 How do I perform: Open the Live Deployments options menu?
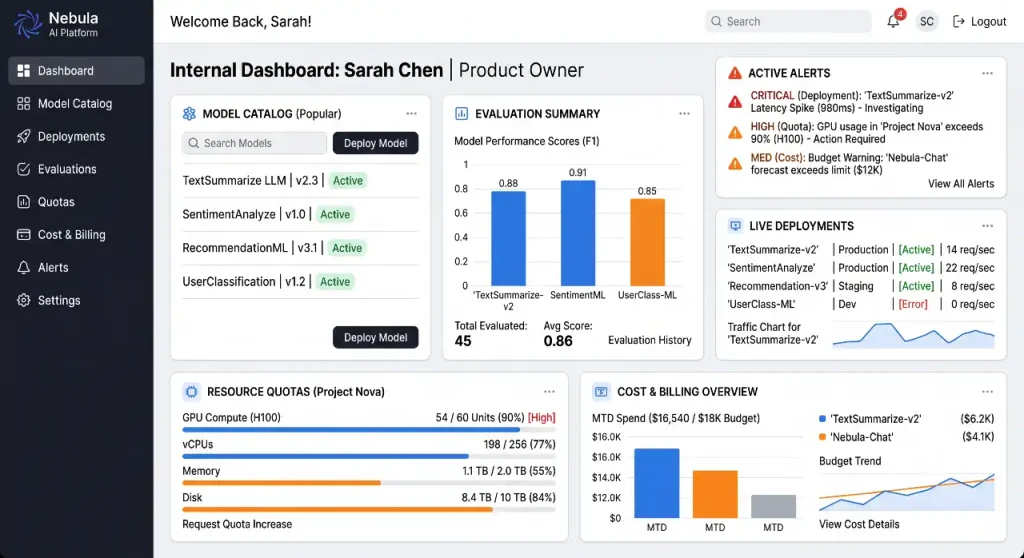987,226
